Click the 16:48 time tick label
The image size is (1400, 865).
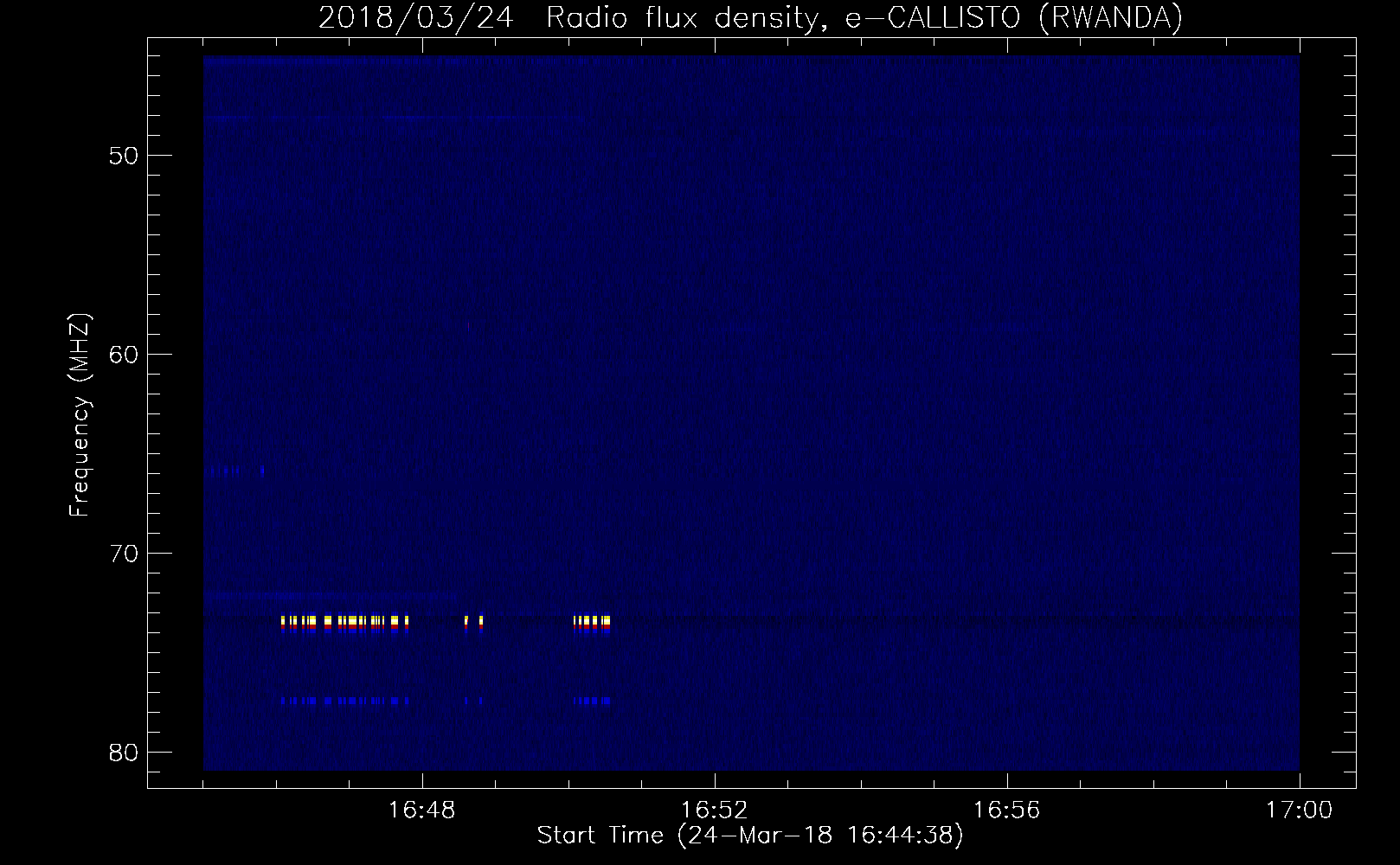click(x=422, y=811)
